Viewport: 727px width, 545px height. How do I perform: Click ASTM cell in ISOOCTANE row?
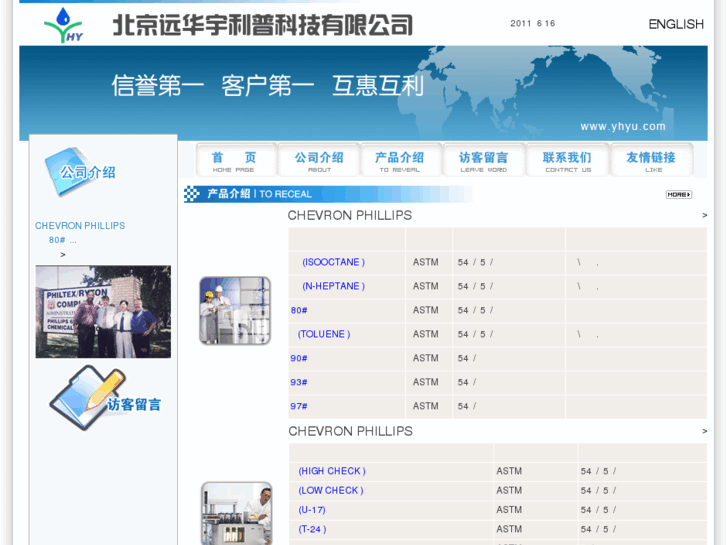[x=426, y=262]
